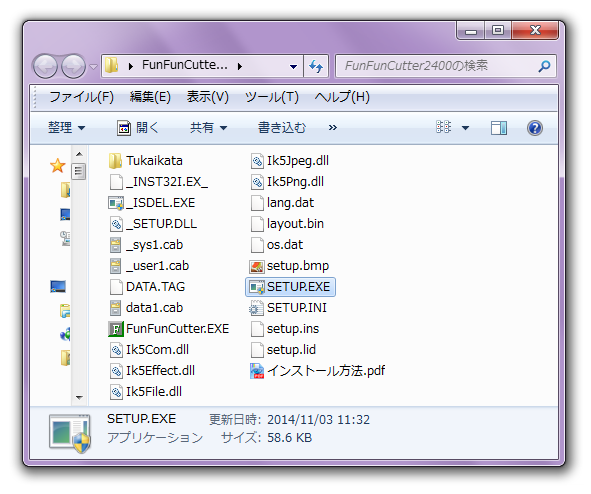Select the SETUP.EXE installer file
The image size is (591, 494).
tap(290, 287)
